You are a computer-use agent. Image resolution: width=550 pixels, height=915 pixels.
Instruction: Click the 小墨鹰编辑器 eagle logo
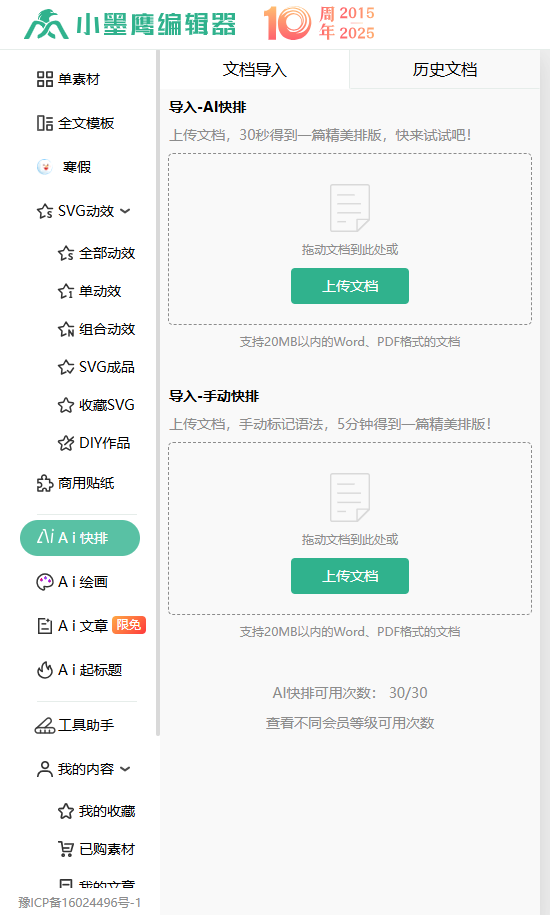(x=46, y=25)
